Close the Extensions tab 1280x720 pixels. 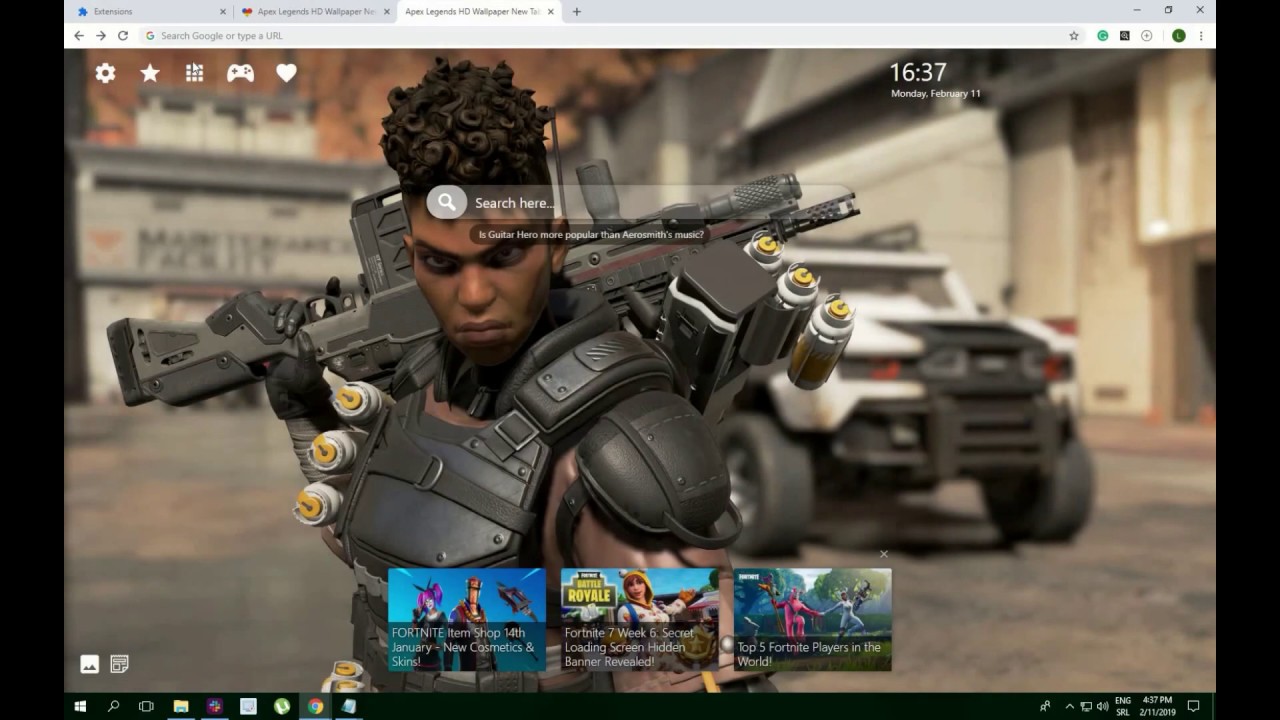(x=222, y=12)
